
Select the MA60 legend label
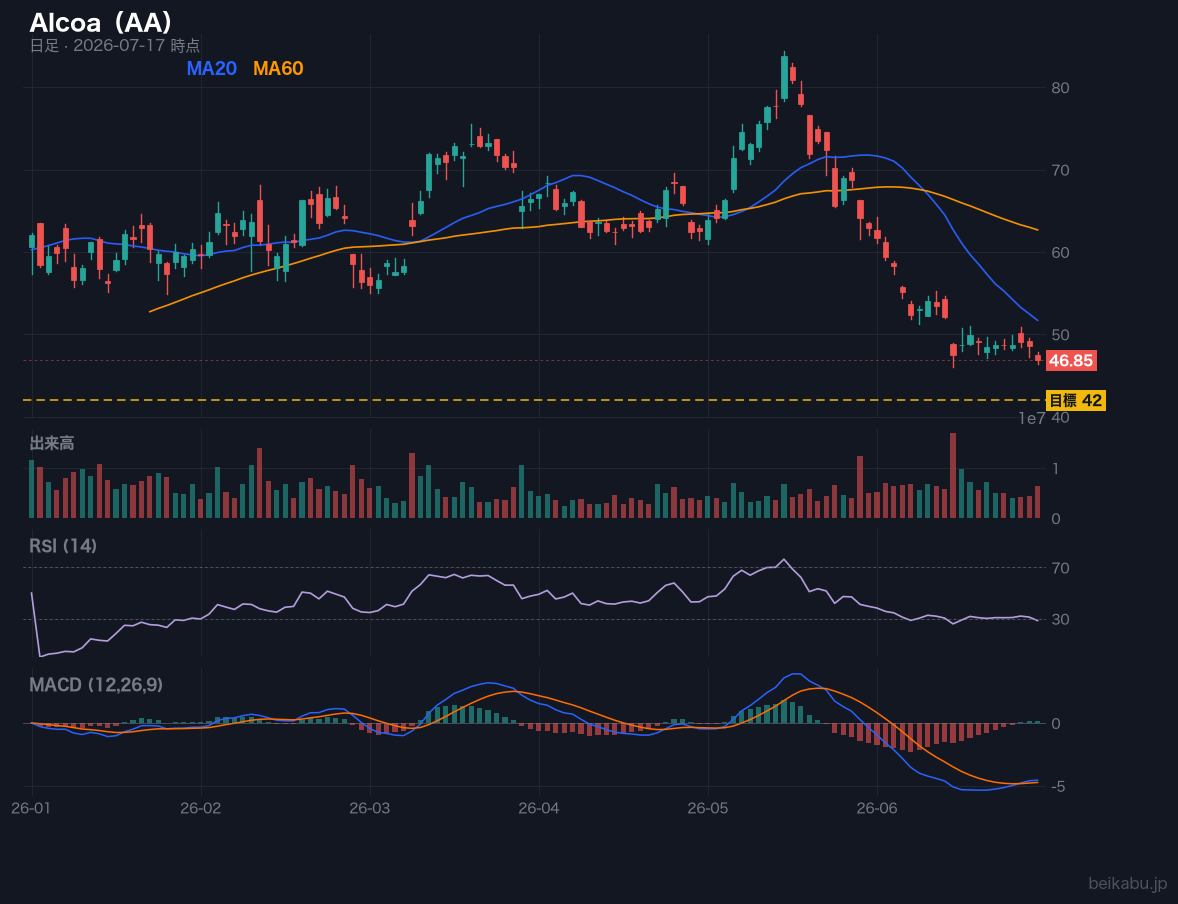pyautogui.click(x=278, y=68)
